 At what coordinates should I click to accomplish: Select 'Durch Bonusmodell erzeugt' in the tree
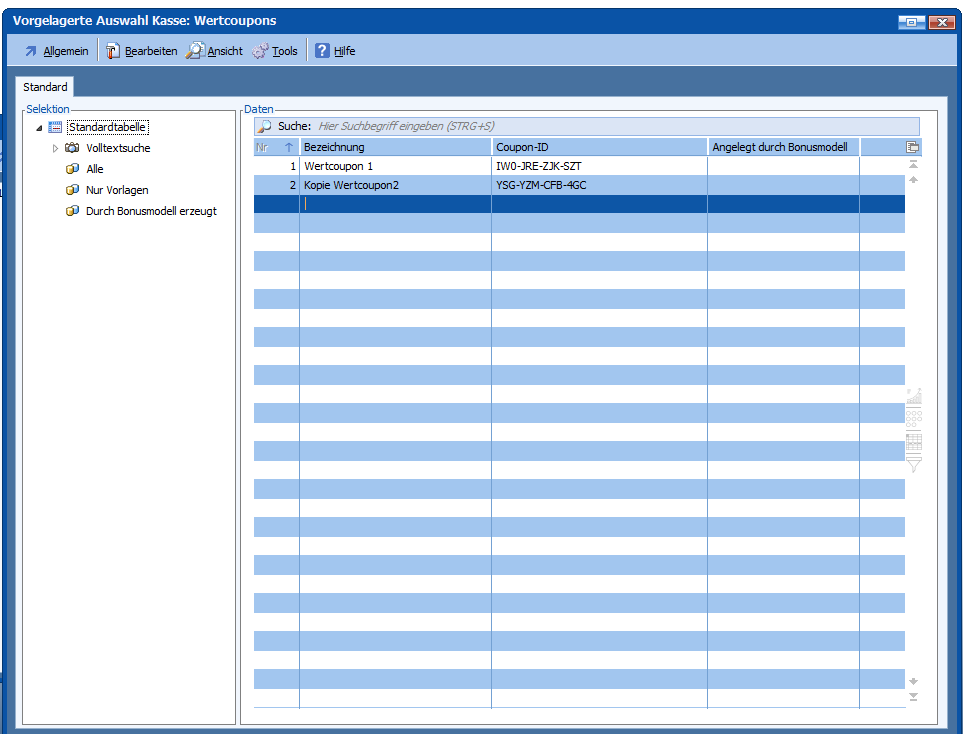150,211
